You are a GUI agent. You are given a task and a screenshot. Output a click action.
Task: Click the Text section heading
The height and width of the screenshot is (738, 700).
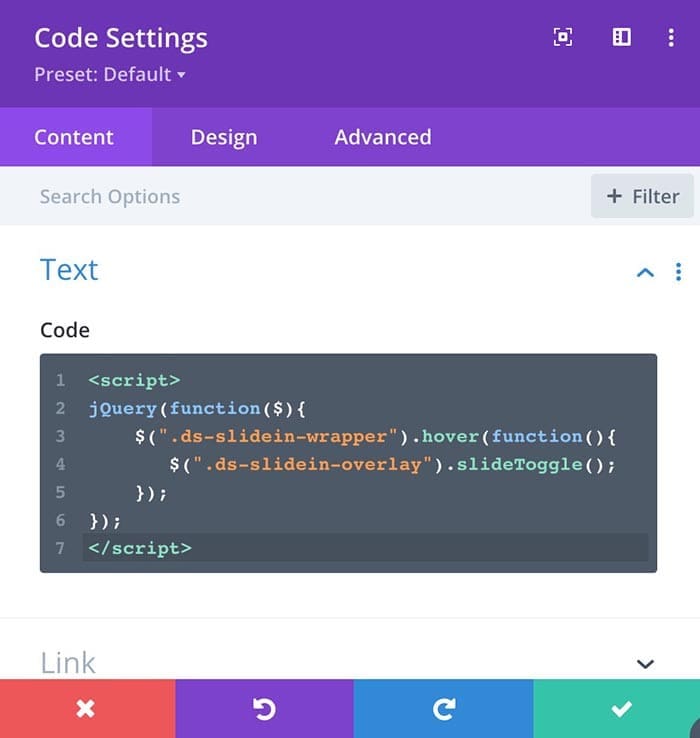coord(69,270)
